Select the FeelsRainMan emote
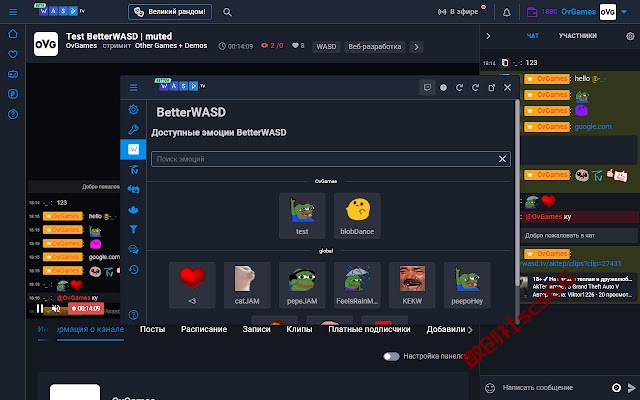Image resolution: width=640 pixels, height=400 pixels. (357, 285)
